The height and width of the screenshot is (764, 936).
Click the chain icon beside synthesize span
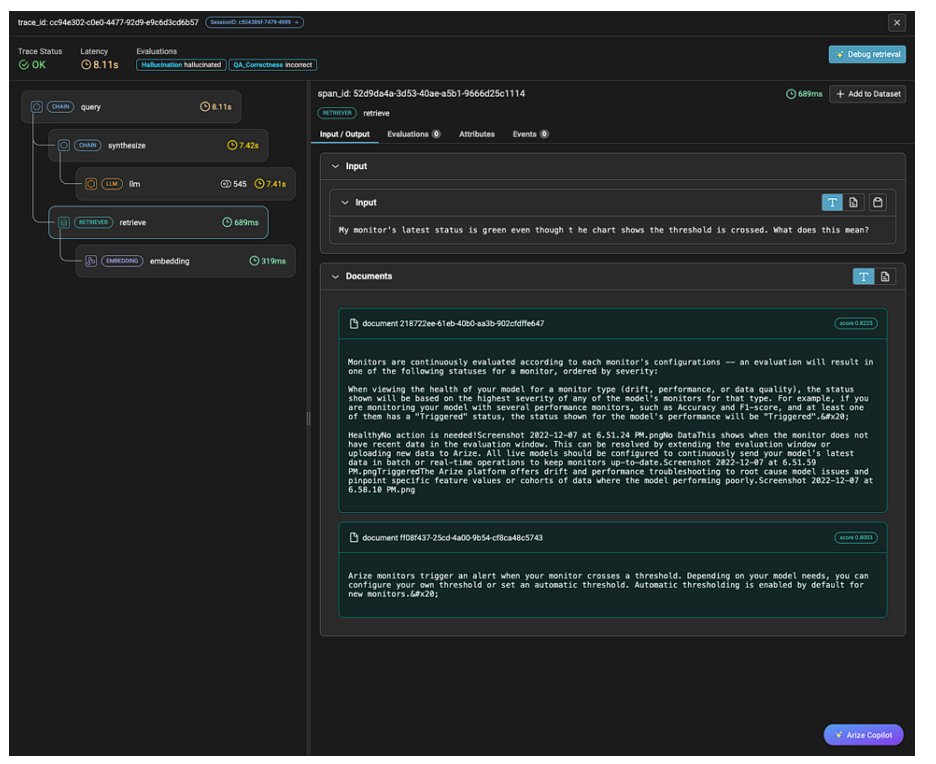point(63,145)
